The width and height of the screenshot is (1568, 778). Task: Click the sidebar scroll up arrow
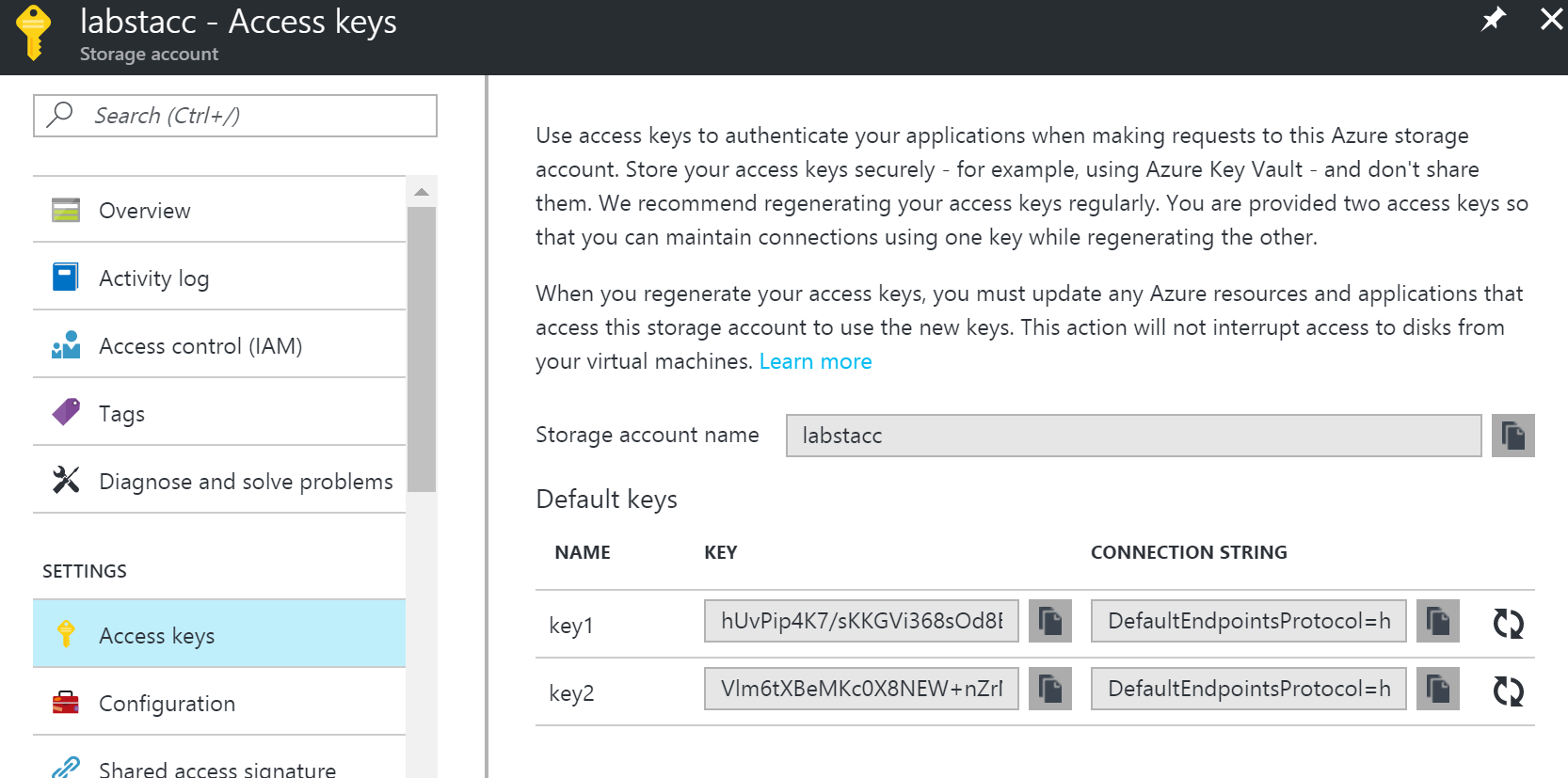(x=422, y=192)
